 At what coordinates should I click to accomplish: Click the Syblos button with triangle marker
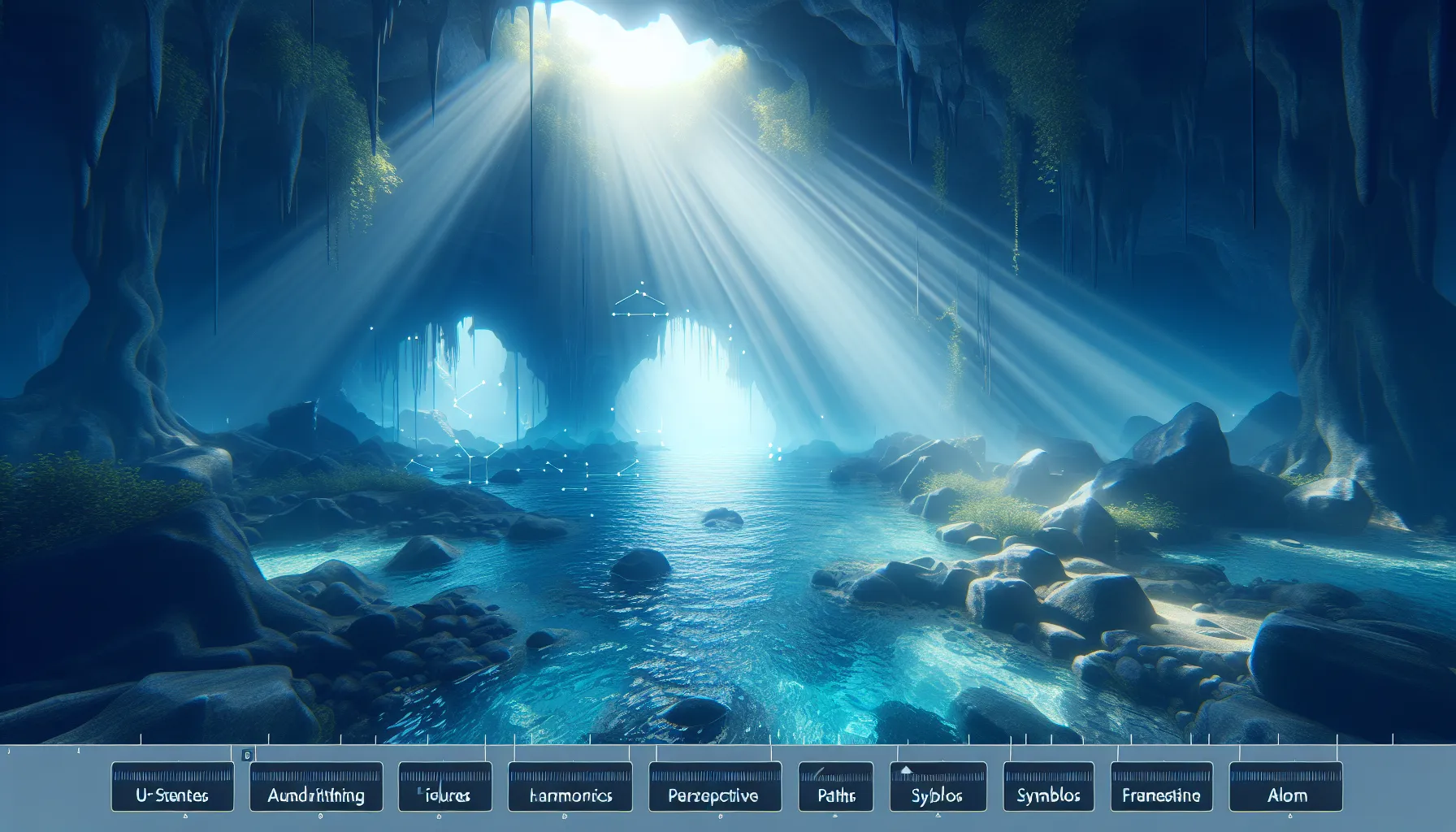point(938,786)
